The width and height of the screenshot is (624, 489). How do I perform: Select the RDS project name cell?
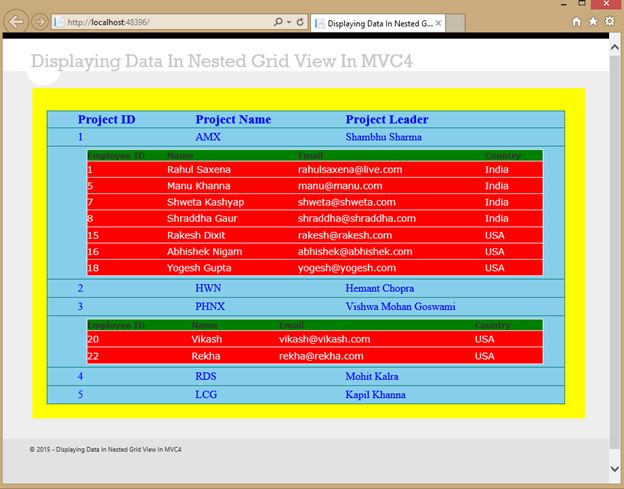(x=206, y=376)
